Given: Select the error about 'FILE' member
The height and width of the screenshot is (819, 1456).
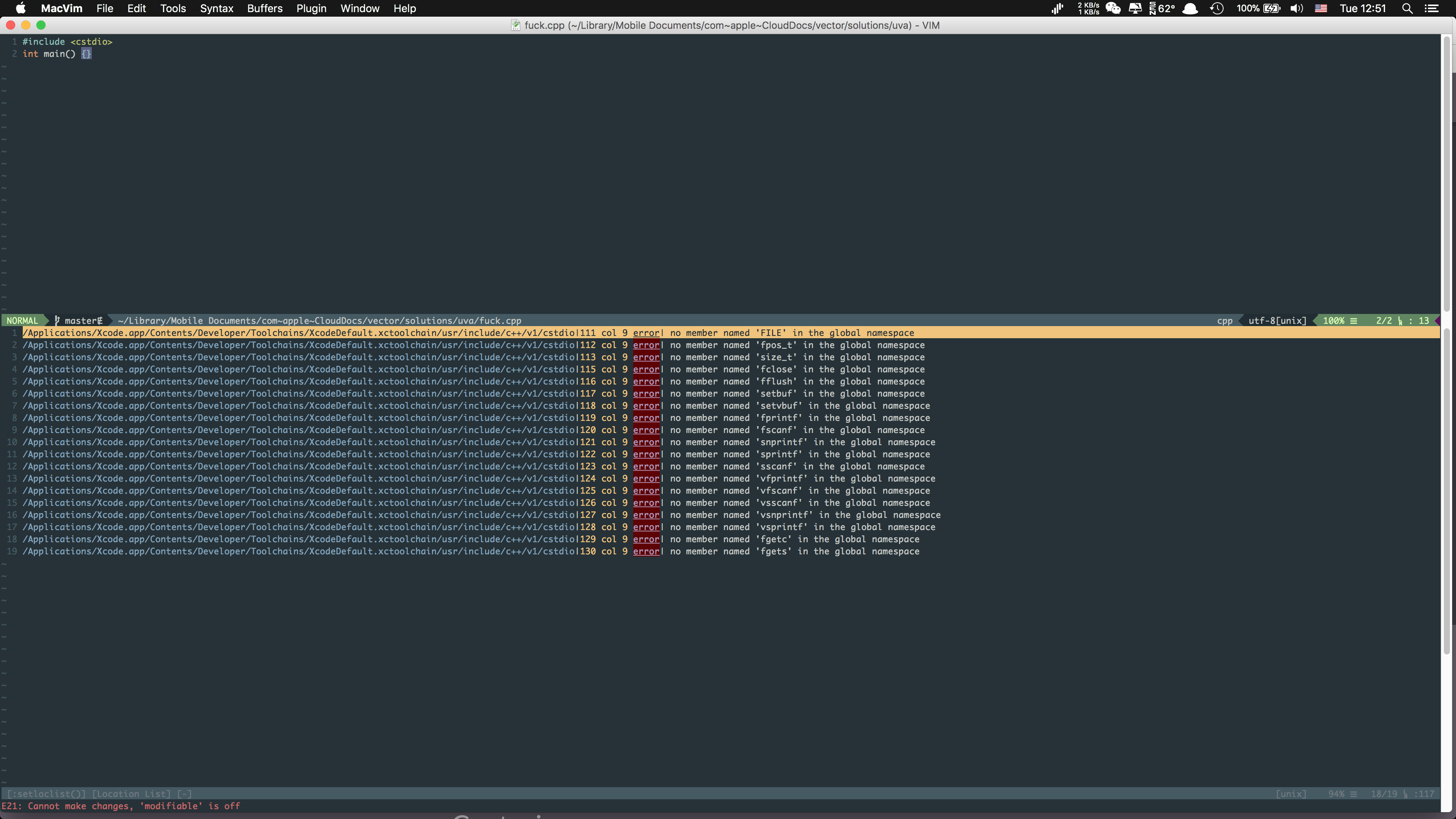Looking at the screenshot, I should point(731,333).
